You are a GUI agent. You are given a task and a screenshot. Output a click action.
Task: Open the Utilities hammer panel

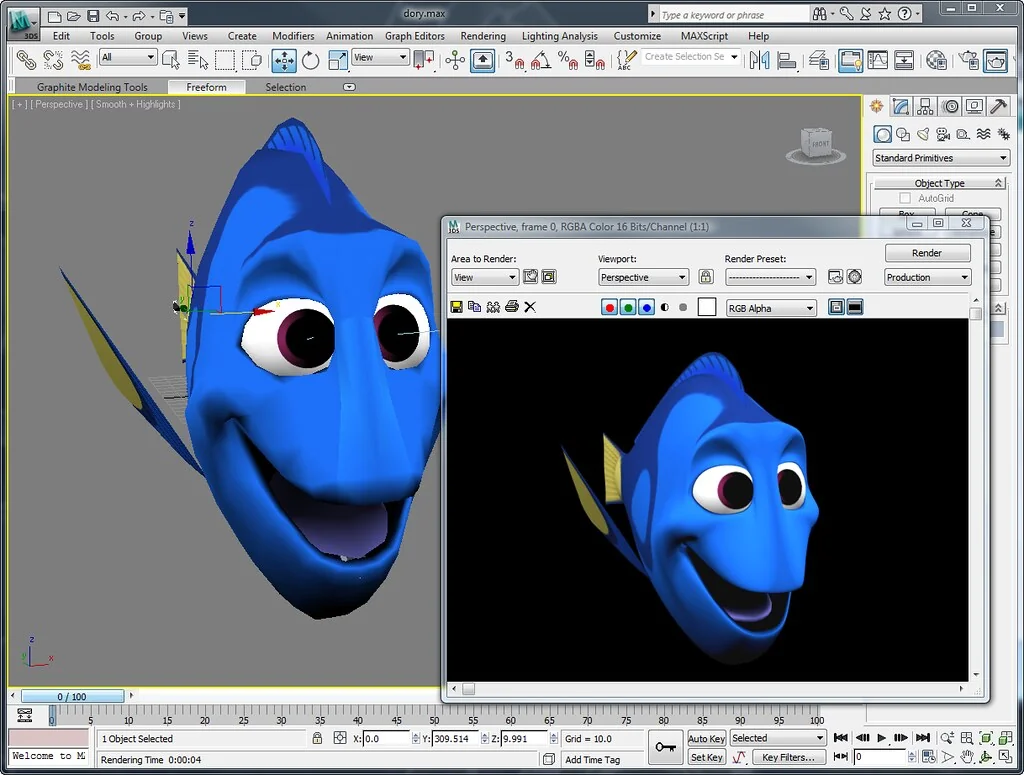point(999,106)
